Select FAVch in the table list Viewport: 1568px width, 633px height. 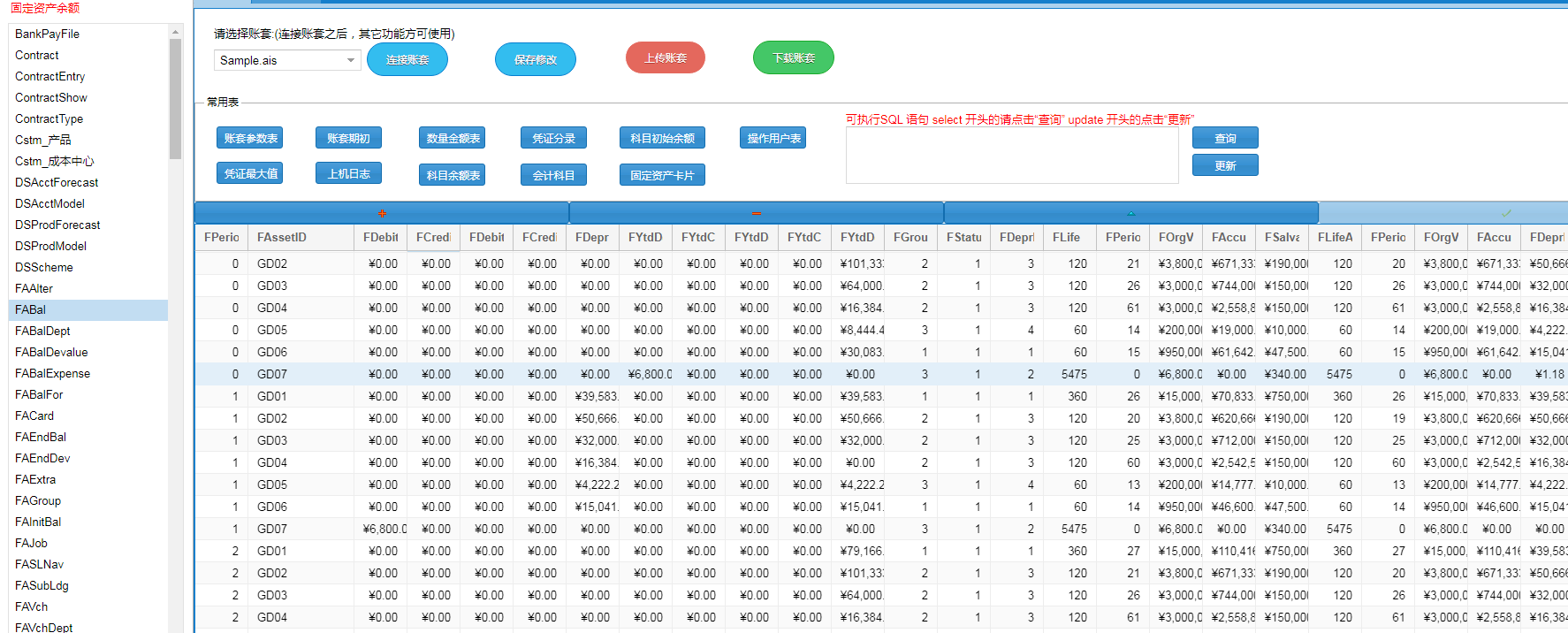(88, 606)
